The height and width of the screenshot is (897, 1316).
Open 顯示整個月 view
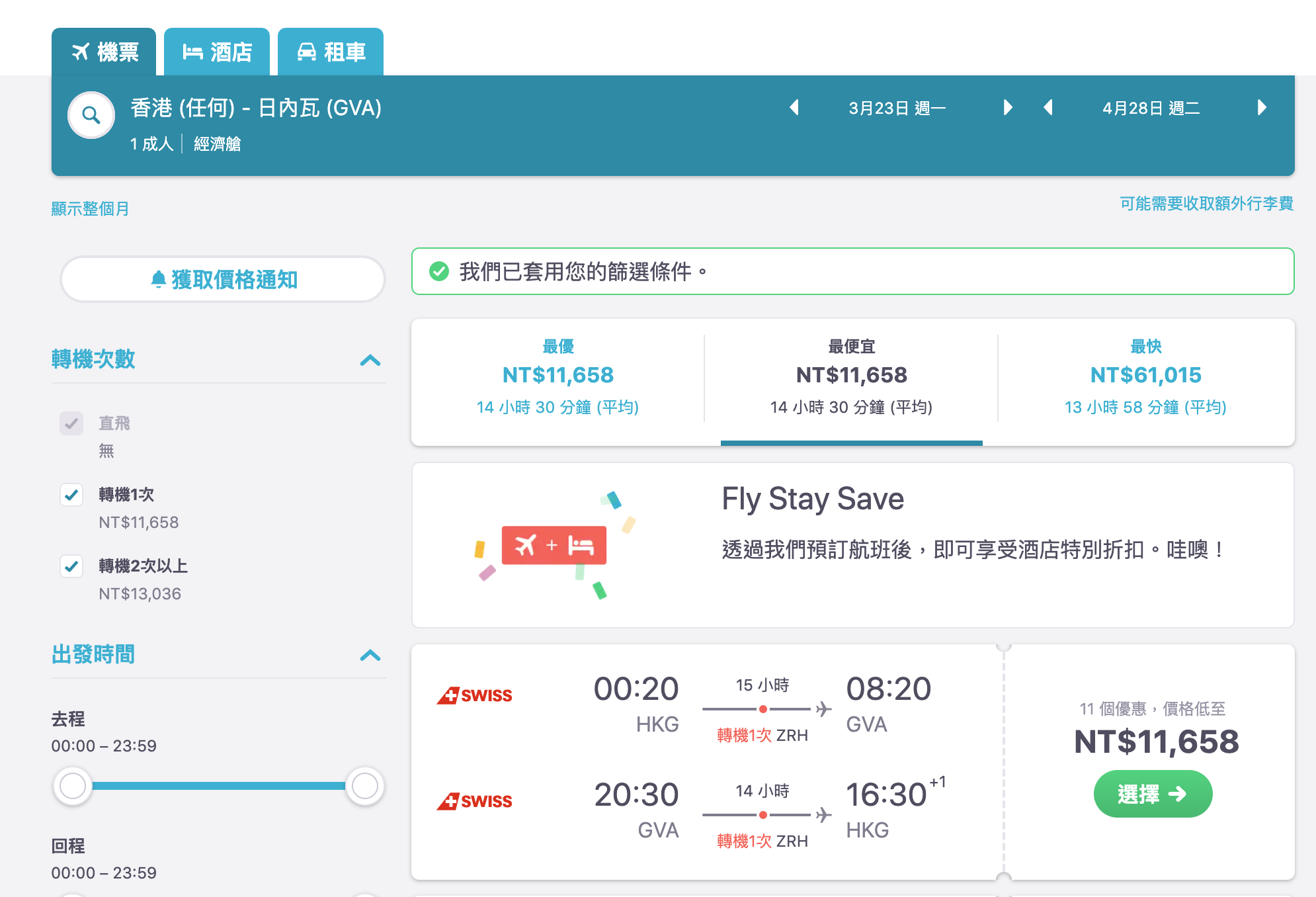click(x=90, y=208)
